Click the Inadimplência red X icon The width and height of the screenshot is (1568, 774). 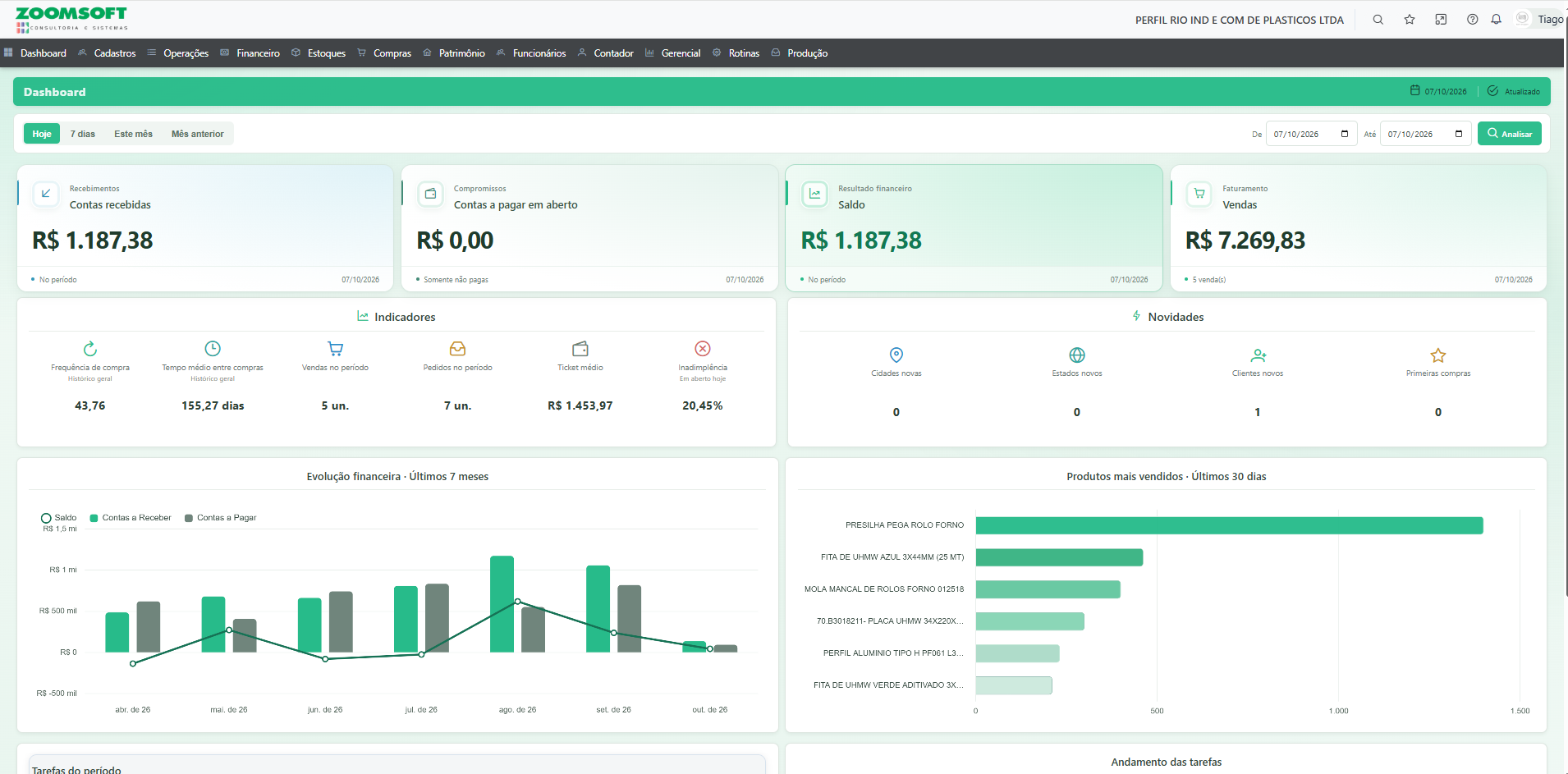703,349
